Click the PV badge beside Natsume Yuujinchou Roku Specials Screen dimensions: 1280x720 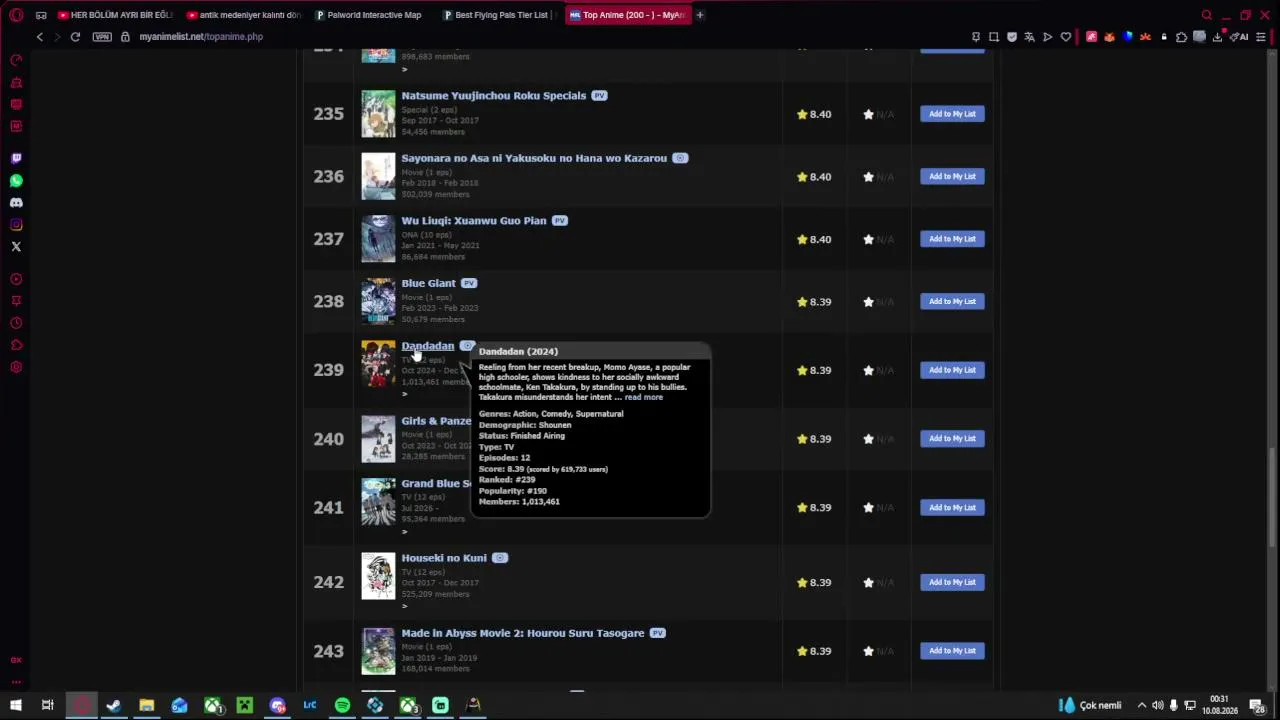point(599,96)
